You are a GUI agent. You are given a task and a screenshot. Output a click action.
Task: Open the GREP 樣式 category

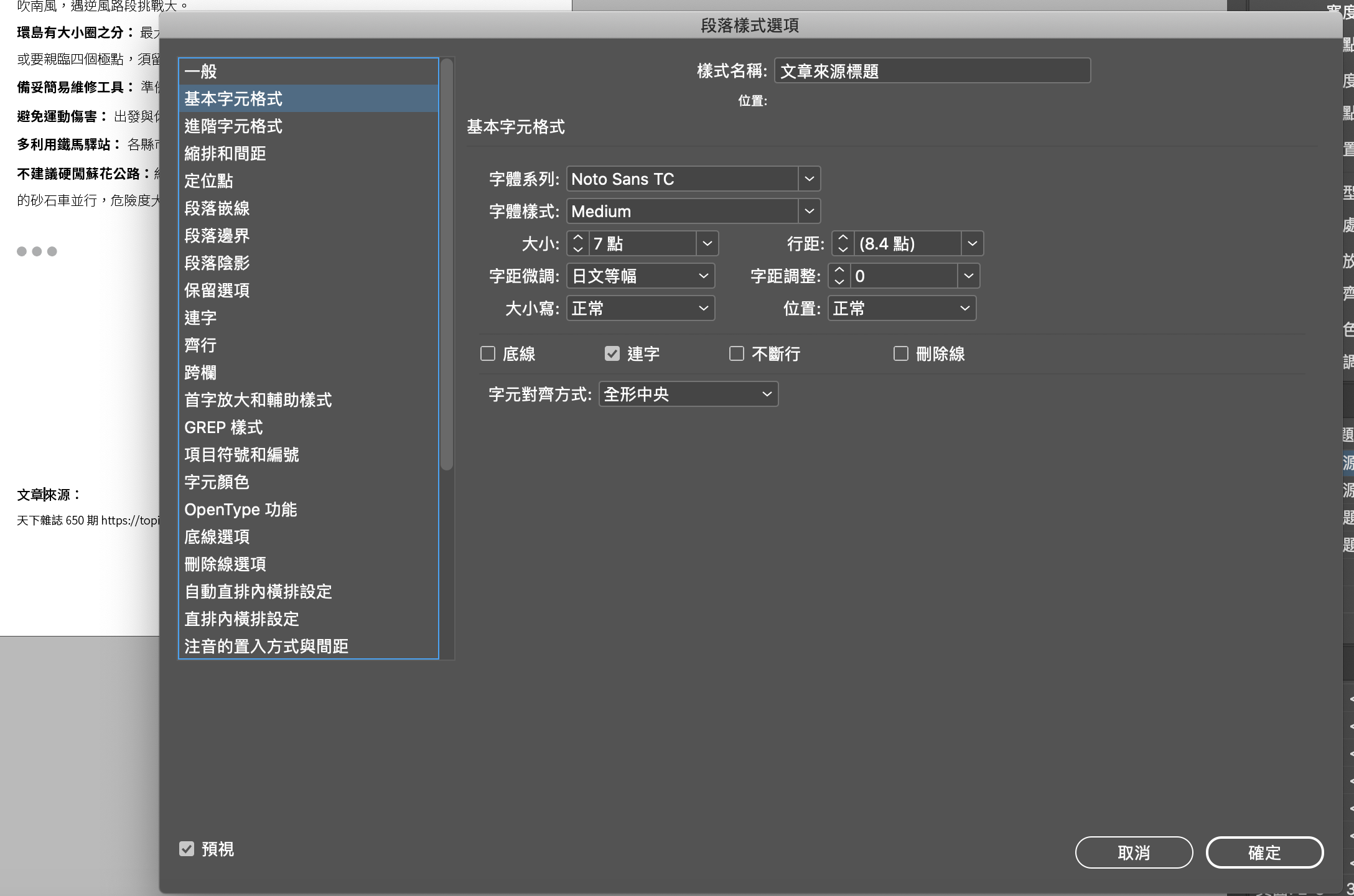pos(223,427)
